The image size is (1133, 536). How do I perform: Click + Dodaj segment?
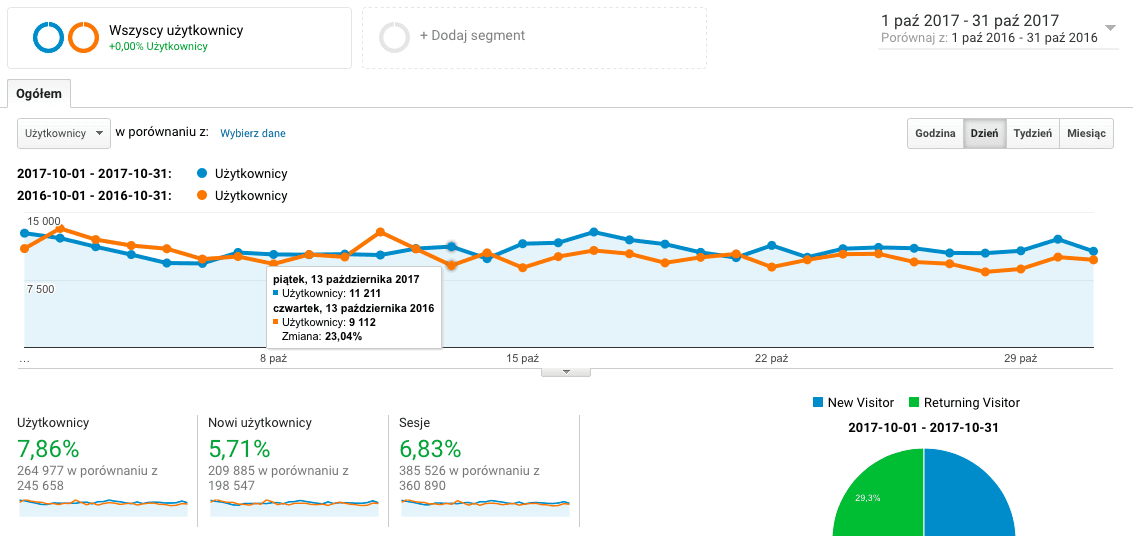(x=472, y=35)
